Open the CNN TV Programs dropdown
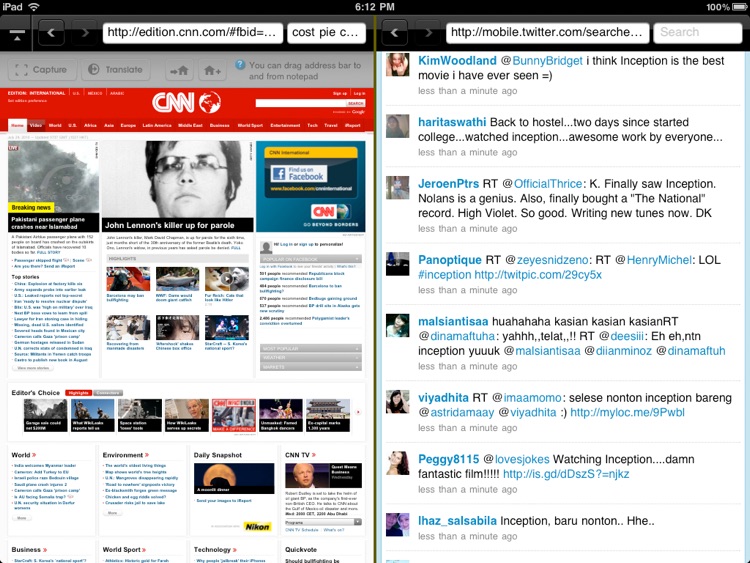Viewport: 750px width, 563px height. [323, 522]
